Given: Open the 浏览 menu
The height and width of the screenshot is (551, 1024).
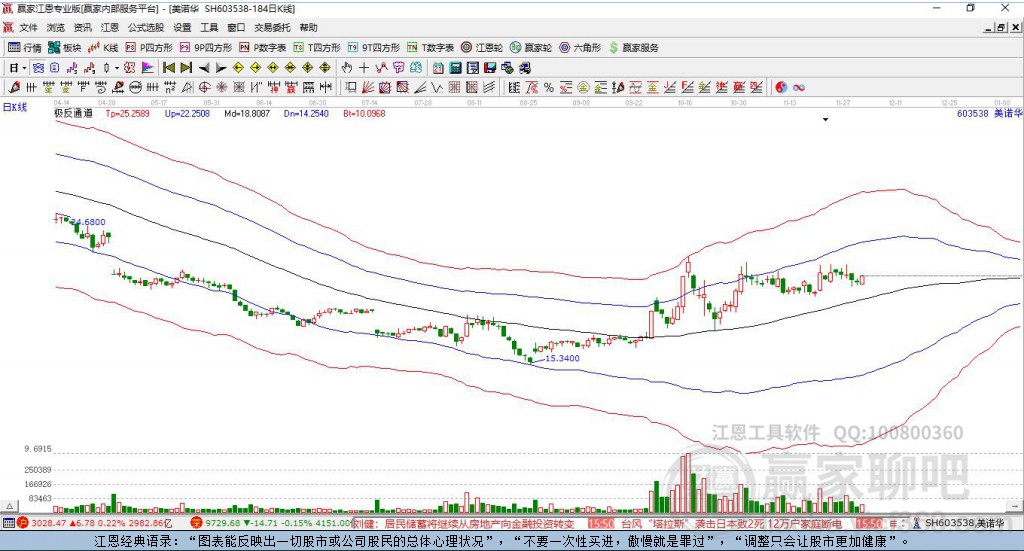Looking at the screenshot, I should (56, 27).
